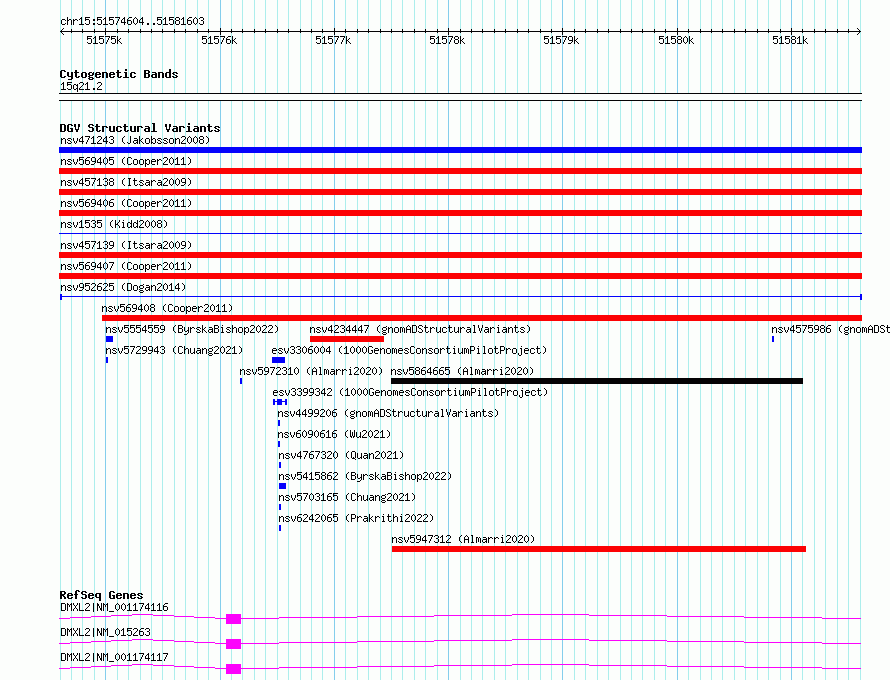The height and width of the screenshot is (680, 890).
Task: Open the nsv569406 (Cooper2011) variant label
Action: [126, 203]
